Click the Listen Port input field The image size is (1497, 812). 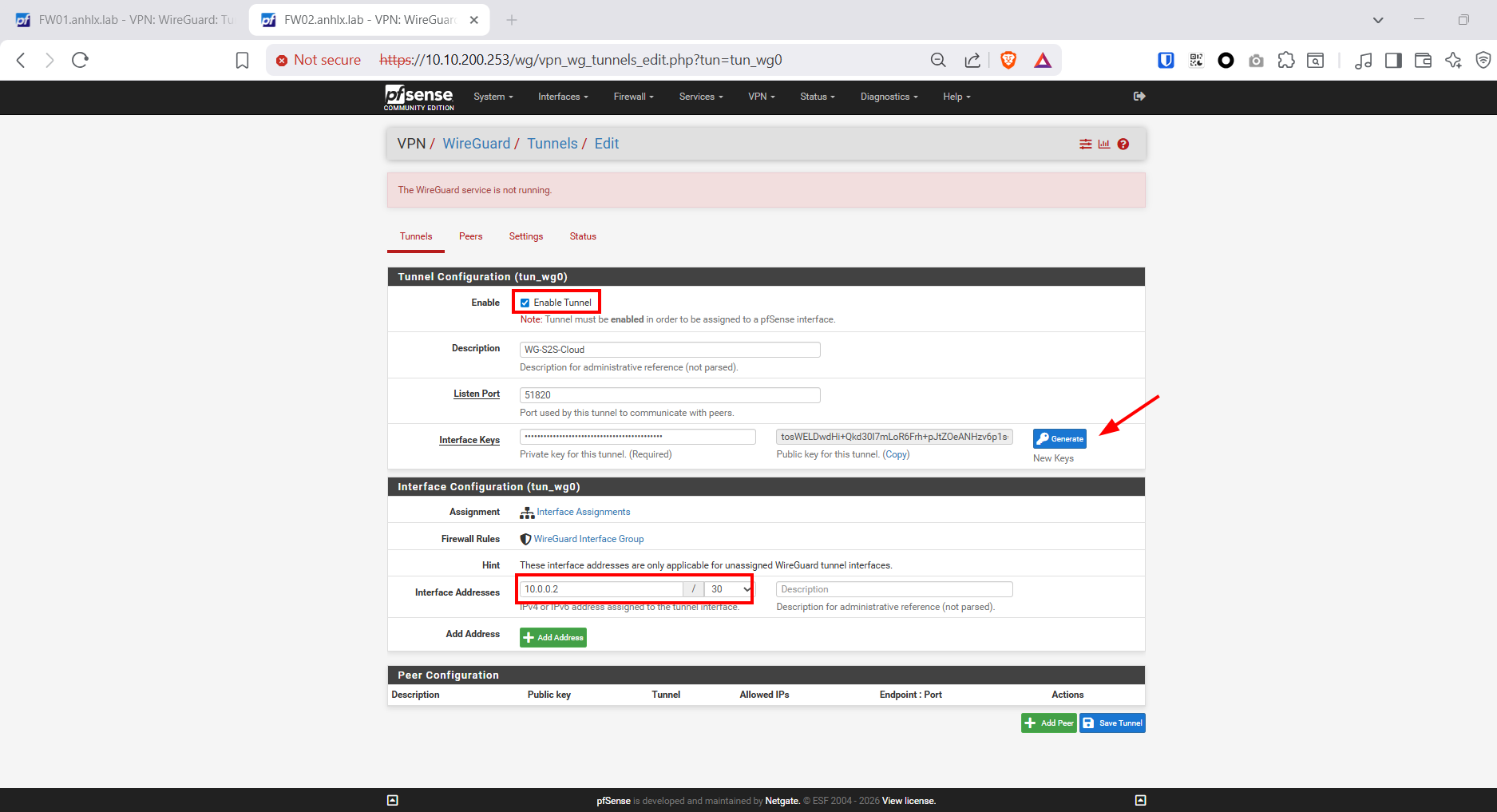(669, 395)
